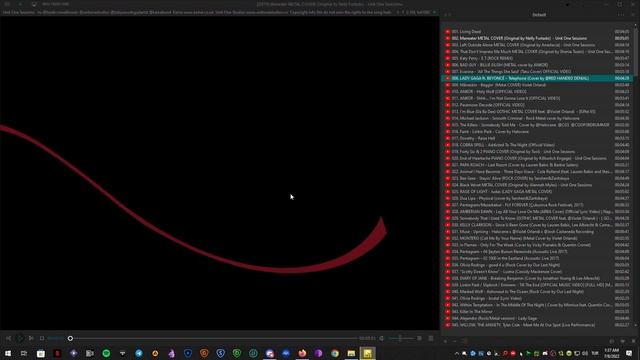The width and height of the screenshot is (640, 360).
Task: Select highlighted 'LADY GAGA ft. BEYONCÉ - Telephone' row
Action: pyautogui.click(x=537, y=78)
